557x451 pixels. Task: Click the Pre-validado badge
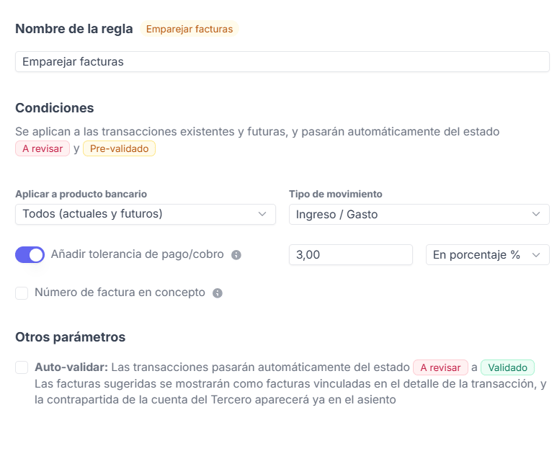tap(119, 148)
